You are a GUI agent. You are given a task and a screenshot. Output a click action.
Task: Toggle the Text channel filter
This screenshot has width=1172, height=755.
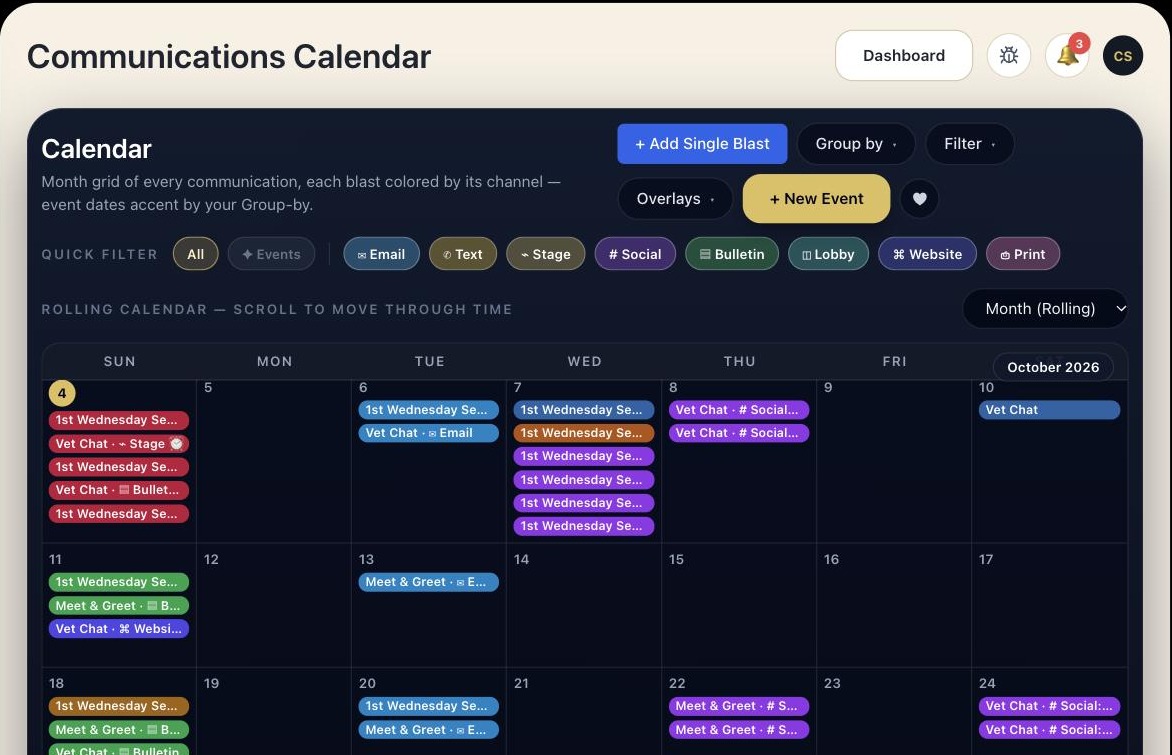(463, 254)
